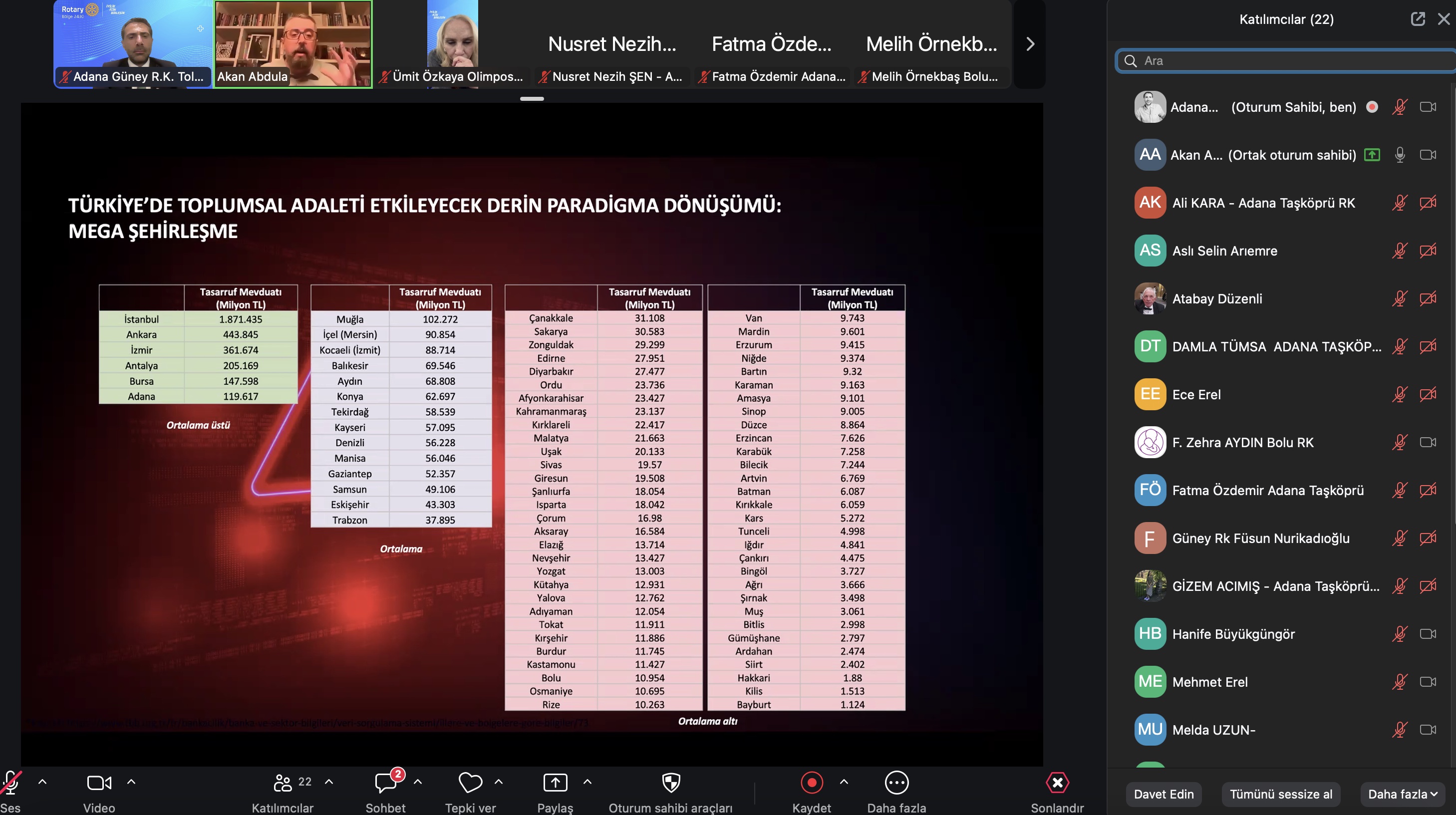Expand the arrow next to Video
The height and width of the screenshot is (815, 1456).
131,782
